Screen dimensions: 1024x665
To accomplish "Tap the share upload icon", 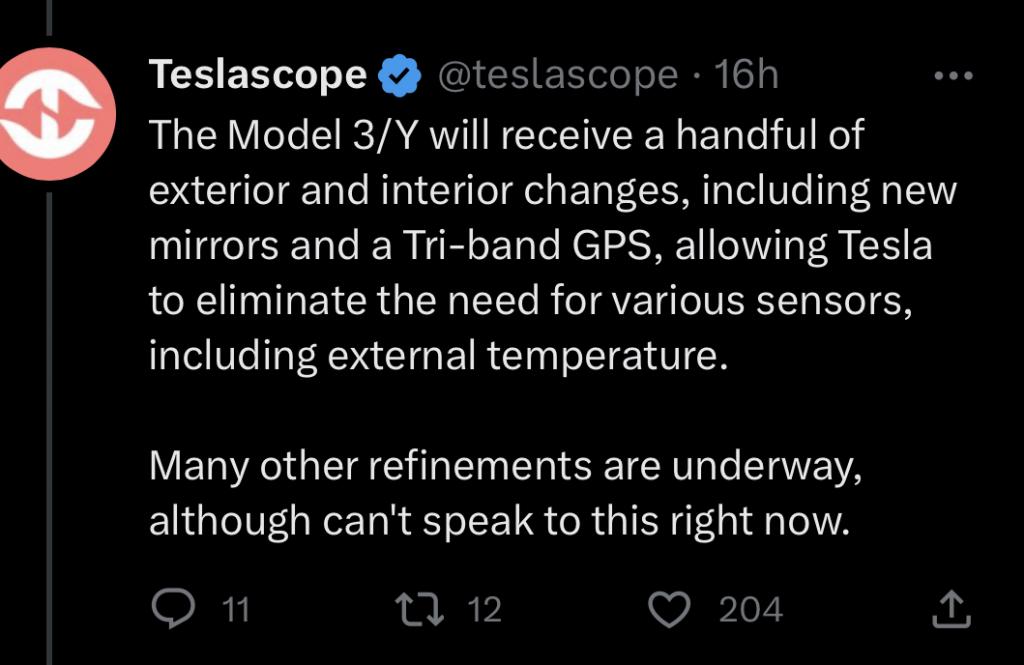I will point(950,608).
